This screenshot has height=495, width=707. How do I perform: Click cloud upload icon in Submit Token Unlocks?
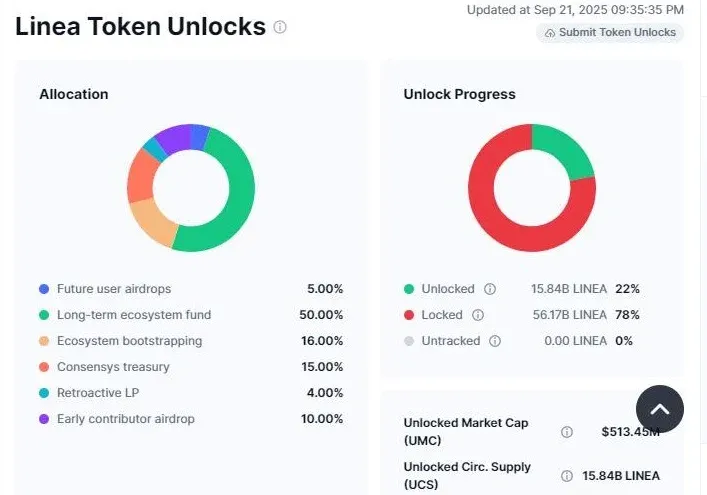tap(550, 33)
